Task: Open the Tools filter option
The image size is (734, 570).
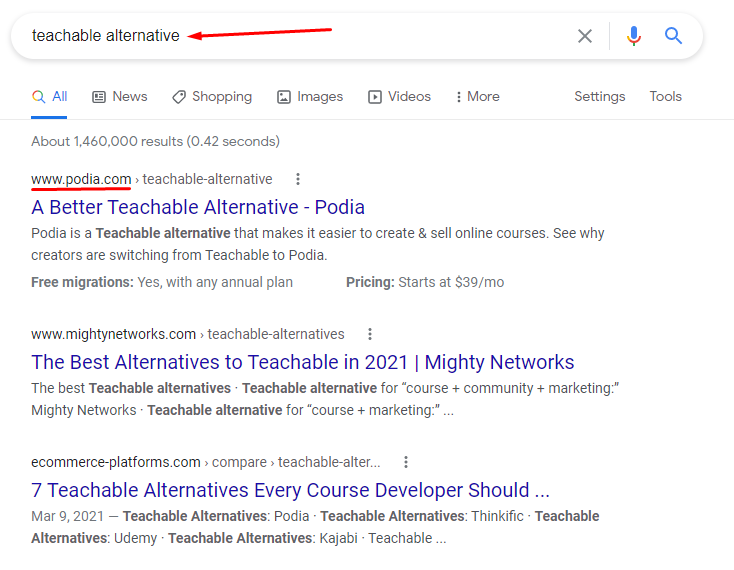Action: [x=665, y=96]
